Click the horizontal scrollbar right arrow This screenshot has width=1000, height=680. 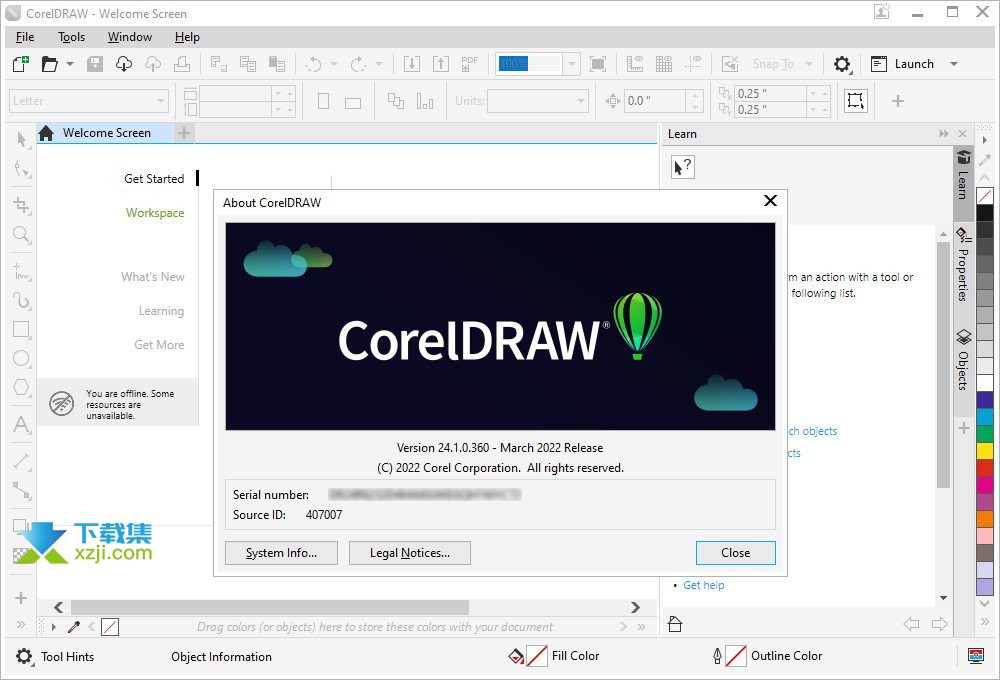(635, 607)
